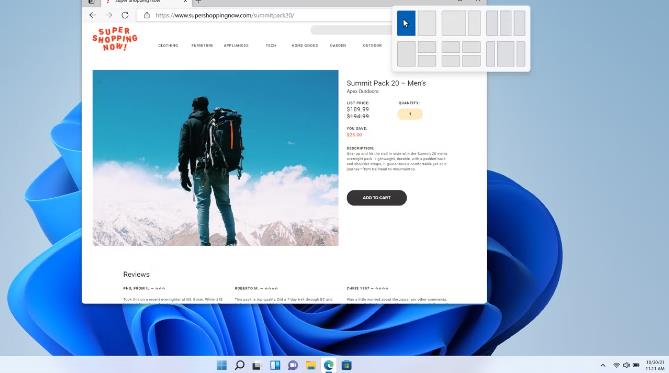Snap to top-left quadrant of four-grid layout
Screen dimensions: 669x373
451,47
